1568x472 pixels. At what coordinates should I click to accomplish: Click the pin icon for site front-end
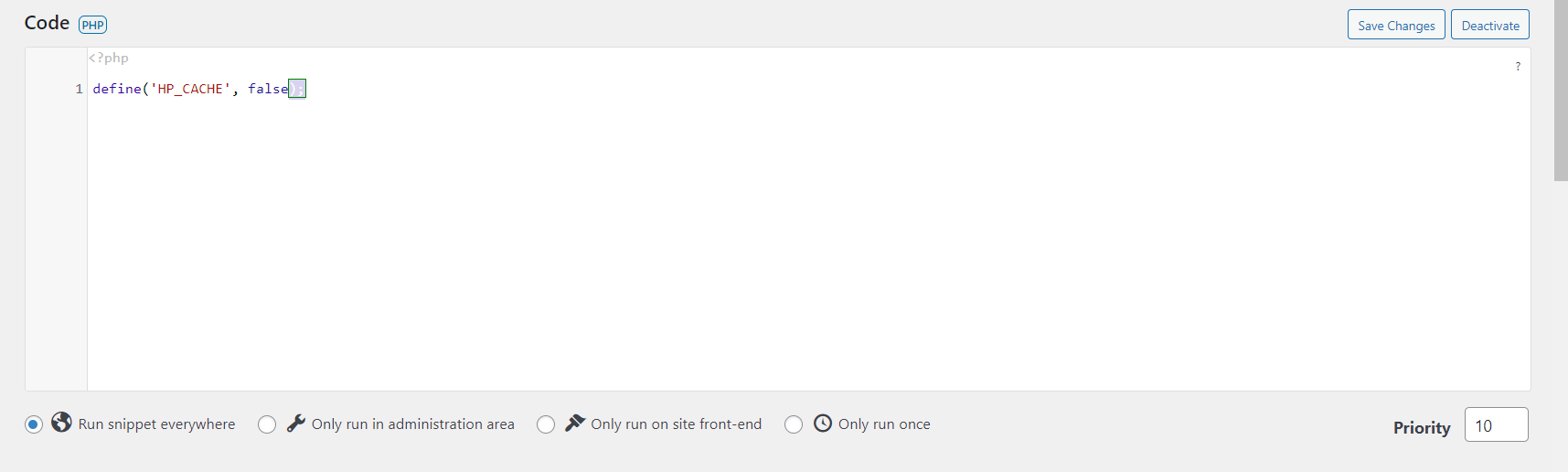pyautogui.click(x=574, y=423)
